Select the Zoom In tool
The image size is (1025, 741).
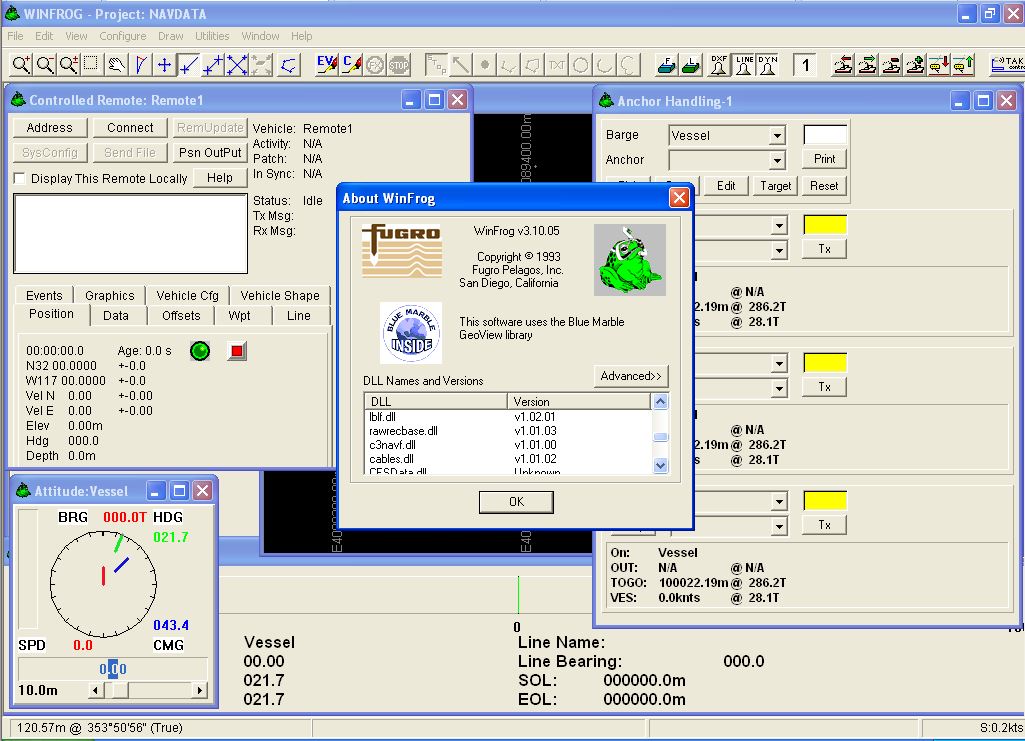22,64
